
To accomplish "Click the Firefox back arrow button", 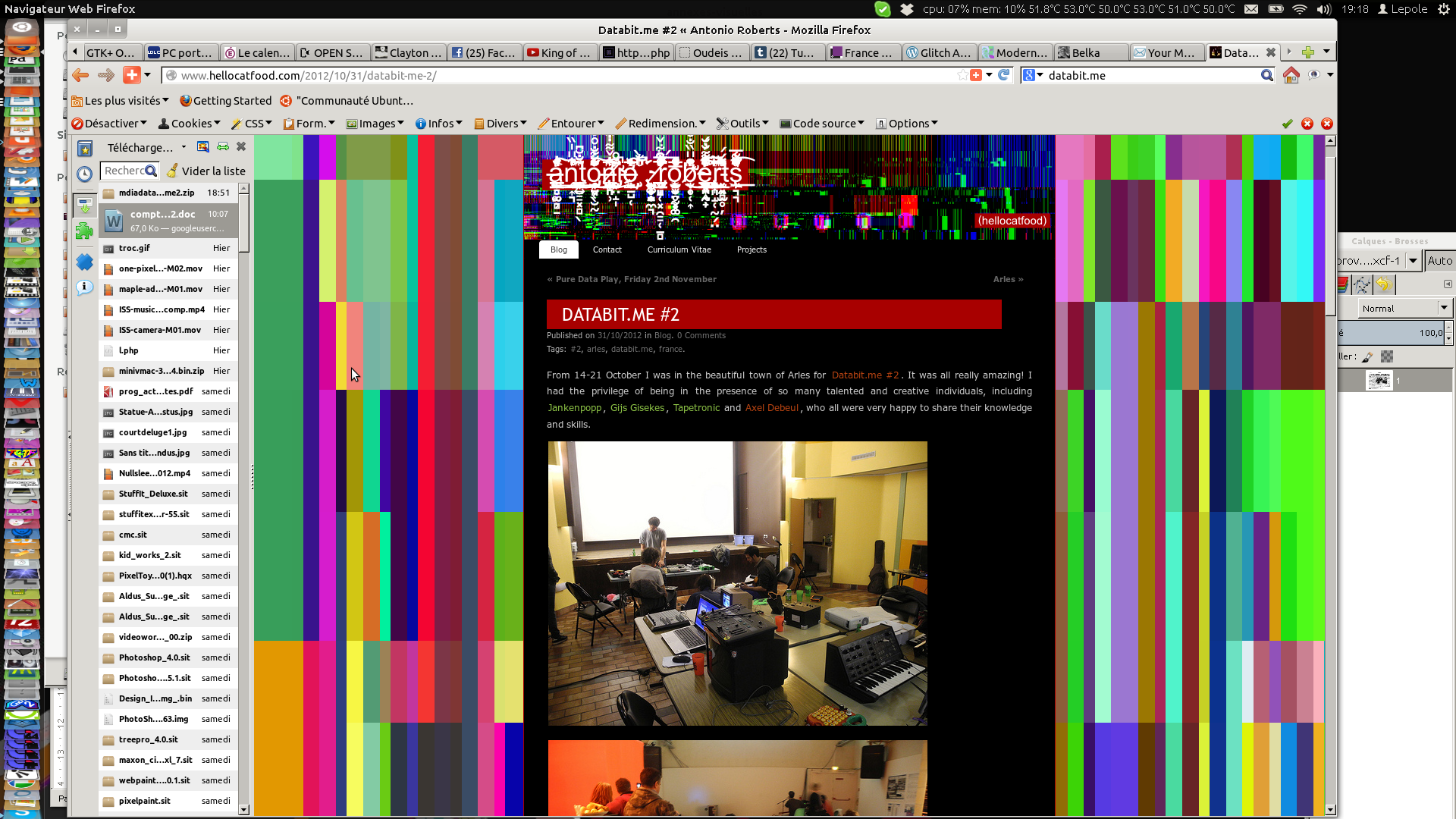I will click(80, 75).
